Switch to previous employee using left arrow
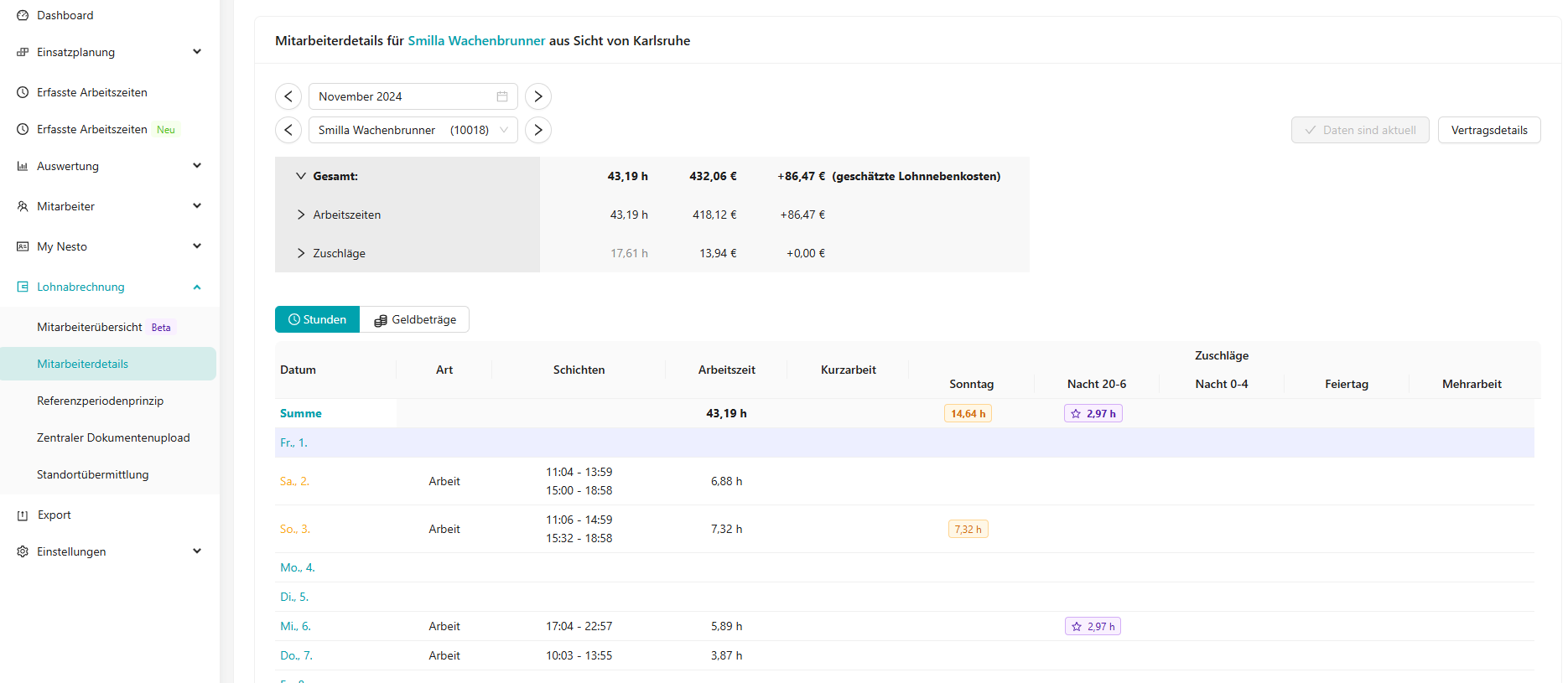 (x=288, y=130)
